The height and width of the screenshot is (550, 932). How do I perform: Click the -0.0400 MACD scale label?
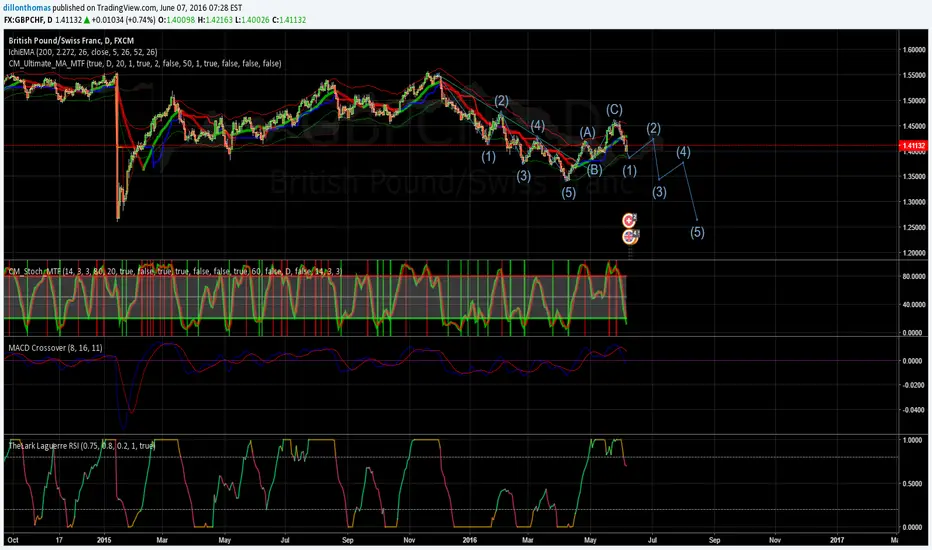(914, 410)
